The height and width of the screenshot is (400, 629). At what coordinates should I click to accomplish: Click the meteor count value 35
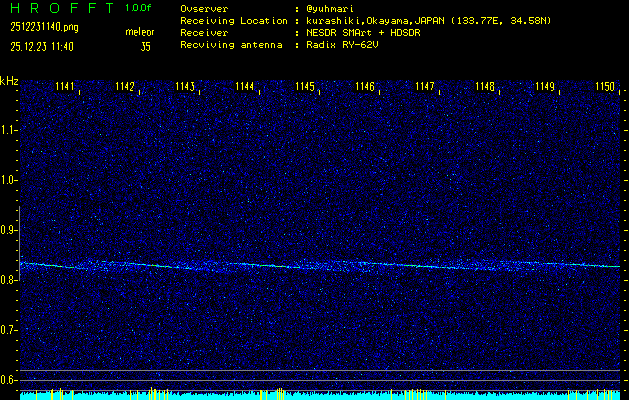(x=145, y=46)
